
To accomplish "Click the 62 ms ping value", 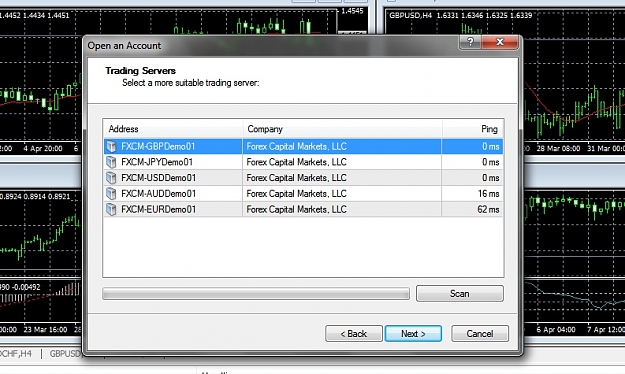I will 488,209.
